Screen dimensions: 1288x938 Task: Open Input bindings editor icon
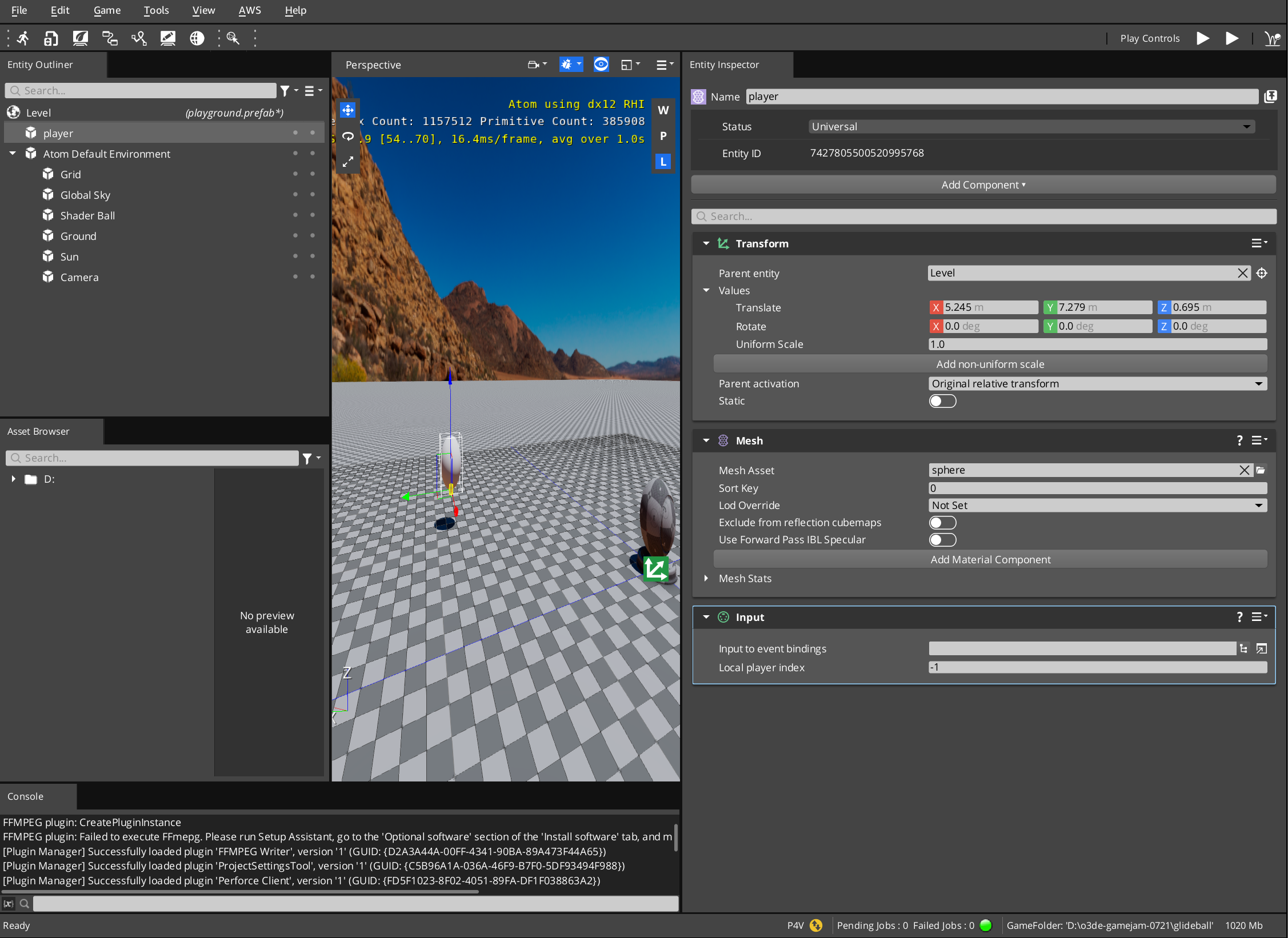coord(1262,648)
